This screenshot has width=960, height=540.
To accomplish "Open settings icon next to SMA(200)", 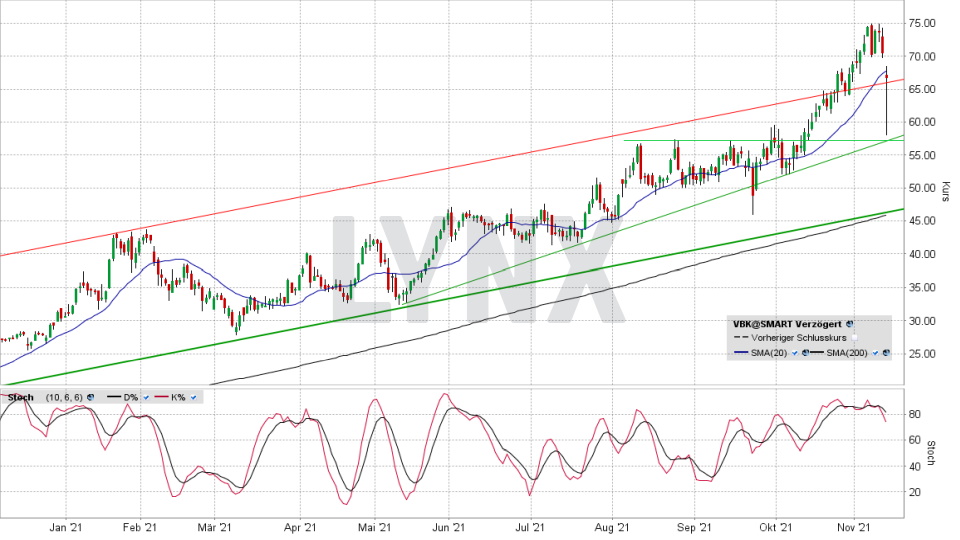I will click(887, 353).
